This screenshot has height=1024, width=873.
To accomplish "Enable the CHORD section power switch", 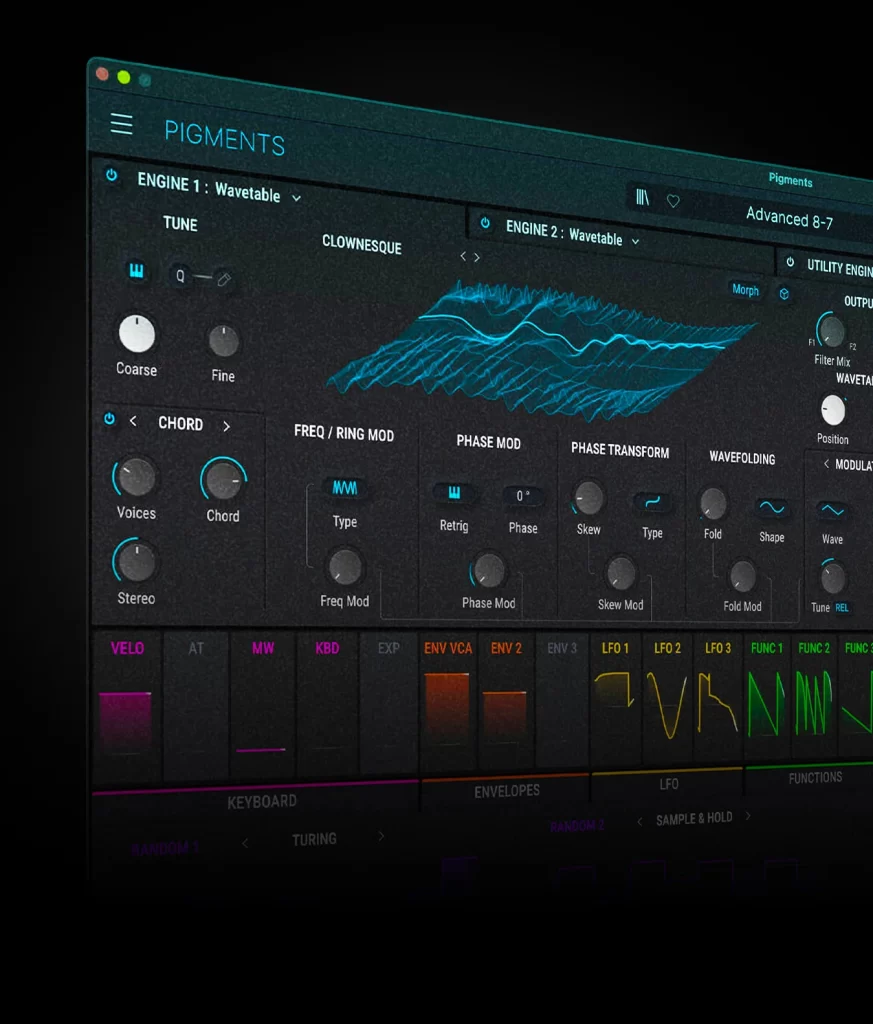I will point(110,420).
